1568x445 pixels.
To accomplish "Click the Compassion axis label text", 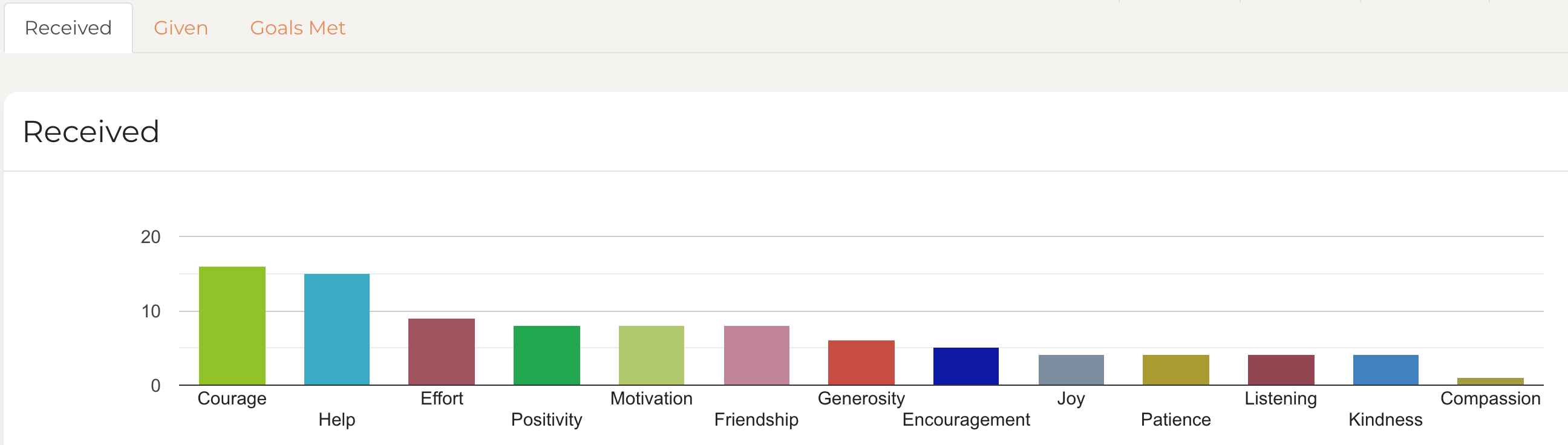I will click(x=1490, y=398).
